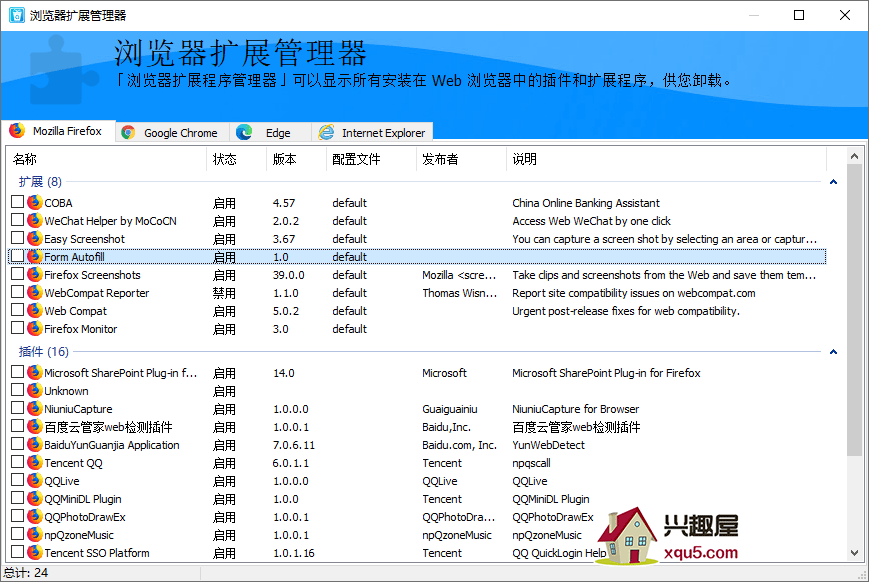Switch to the Mozilla Firefox tab
This screenshot has height=582, width=869.
click(x=58, y=131)
